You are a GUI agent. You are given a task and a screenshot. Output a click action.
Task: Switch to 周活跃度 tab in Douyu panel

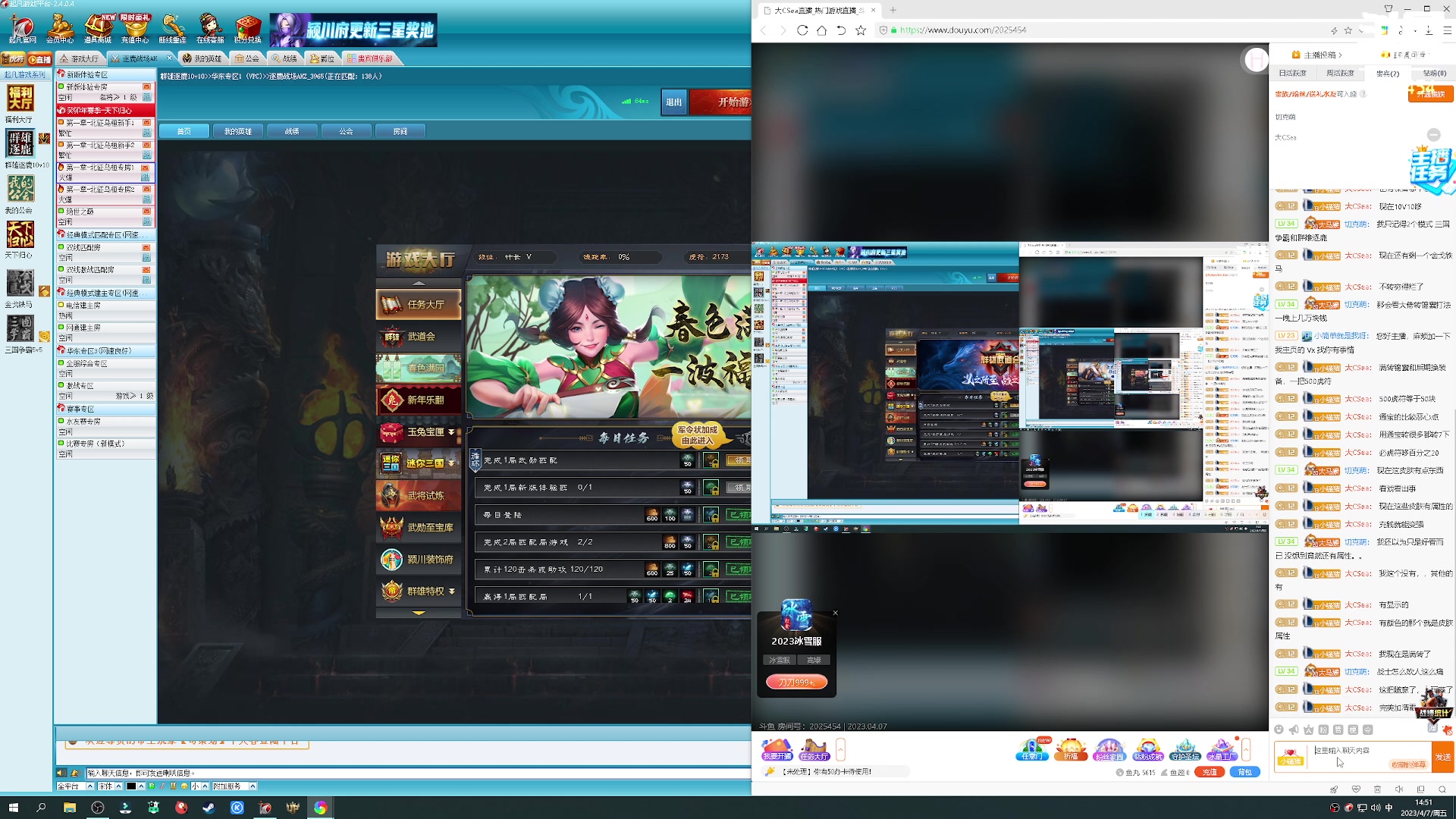(1340, 74)
